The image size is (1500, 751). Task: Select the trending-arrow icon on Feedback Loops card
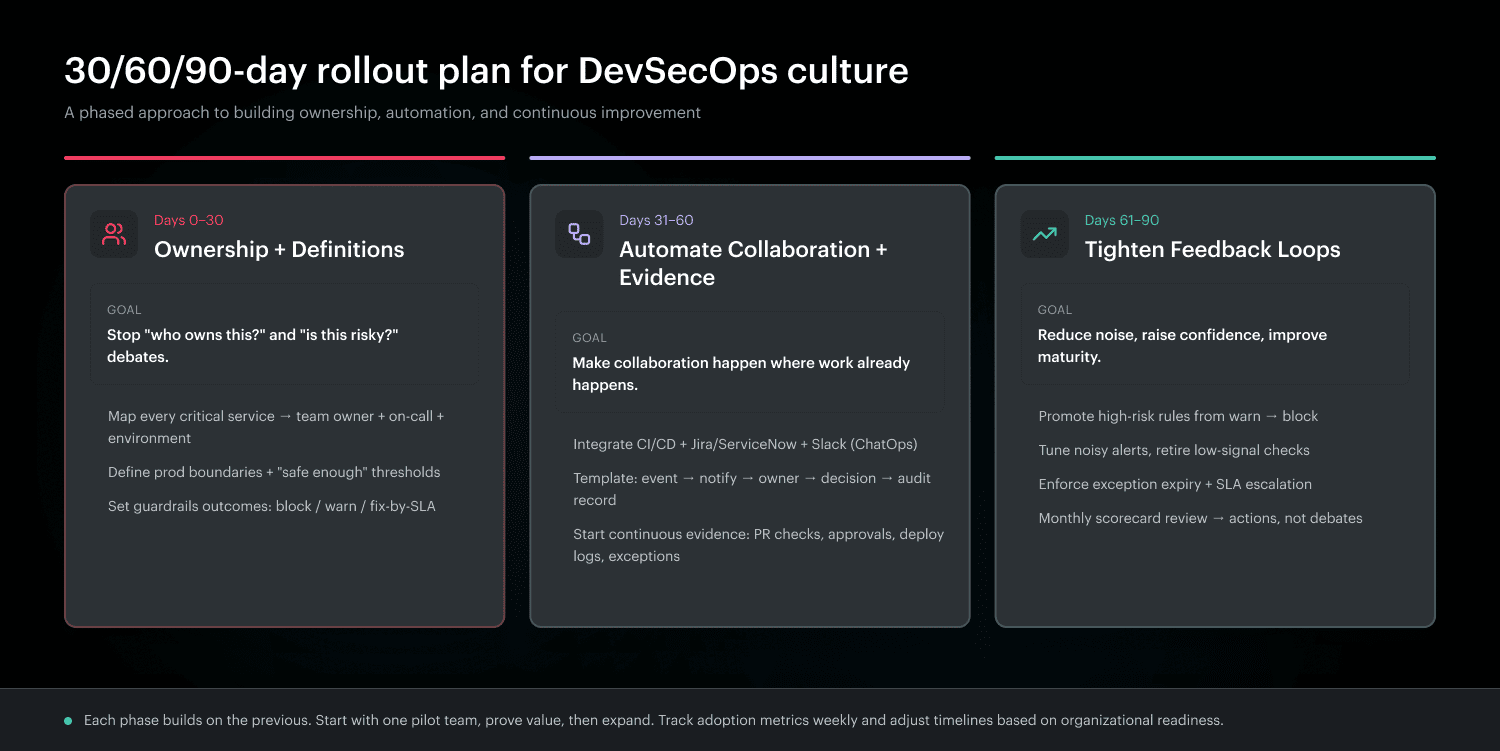1043,232
